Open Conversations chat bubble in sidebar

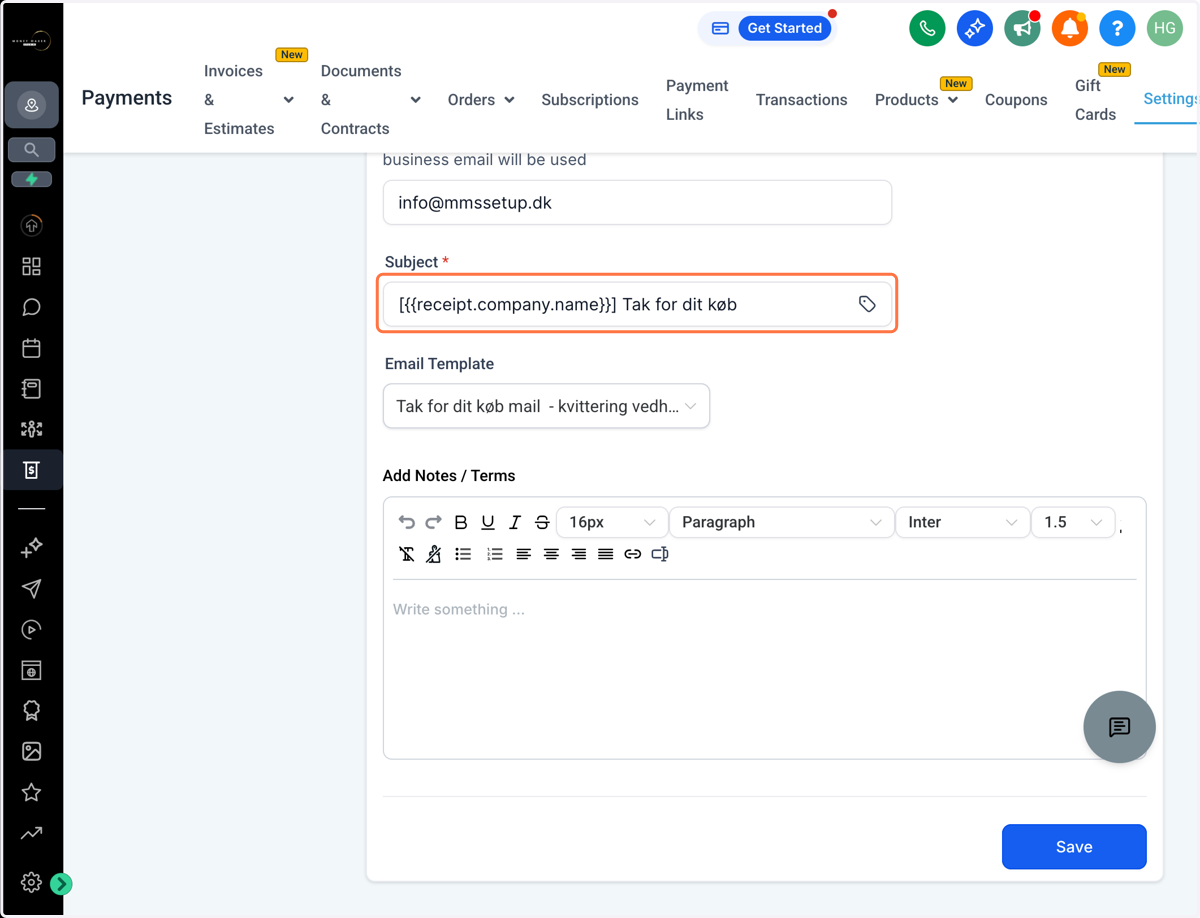coord(31,307)
